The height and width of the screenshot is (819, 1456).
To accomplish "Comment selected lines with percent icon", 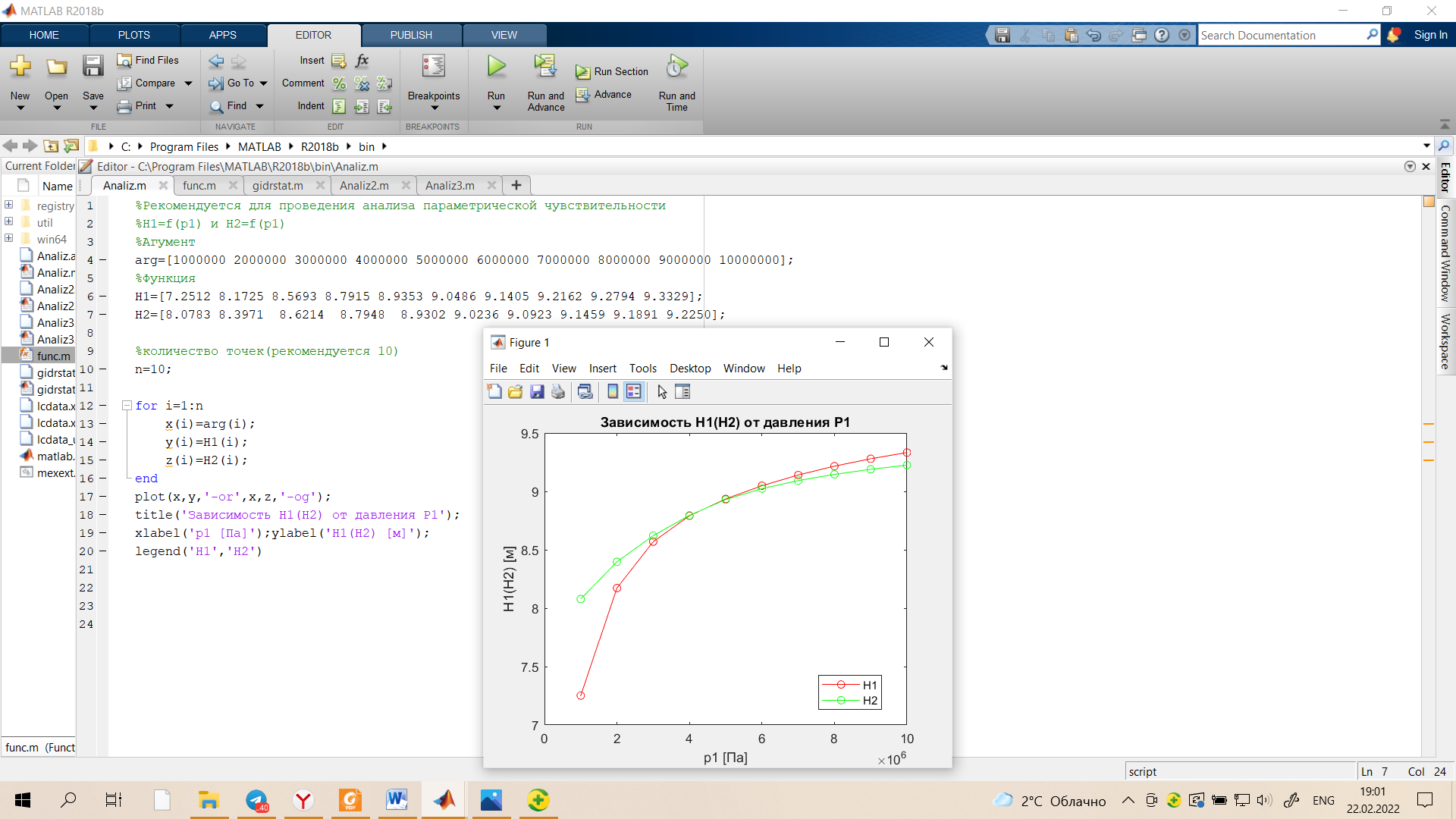I will pyautogui.click(x=339, y=83).
